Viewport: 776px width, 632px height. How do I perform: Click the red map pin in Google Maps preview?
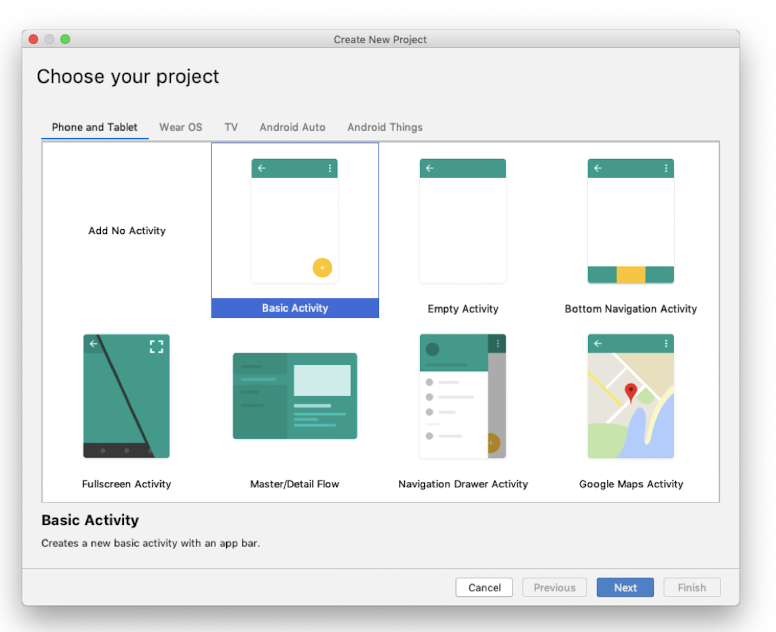[x=630, y=393]
